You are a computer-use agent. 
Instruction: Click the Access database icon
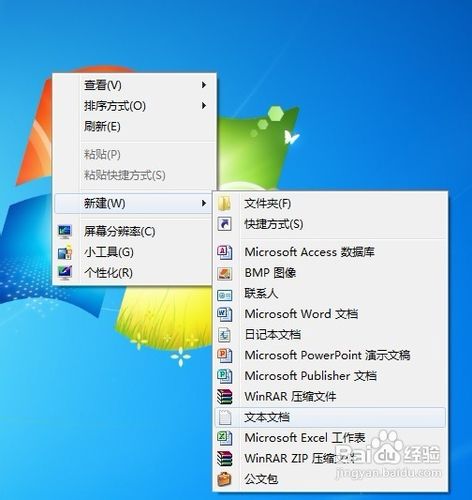point(225,252)
